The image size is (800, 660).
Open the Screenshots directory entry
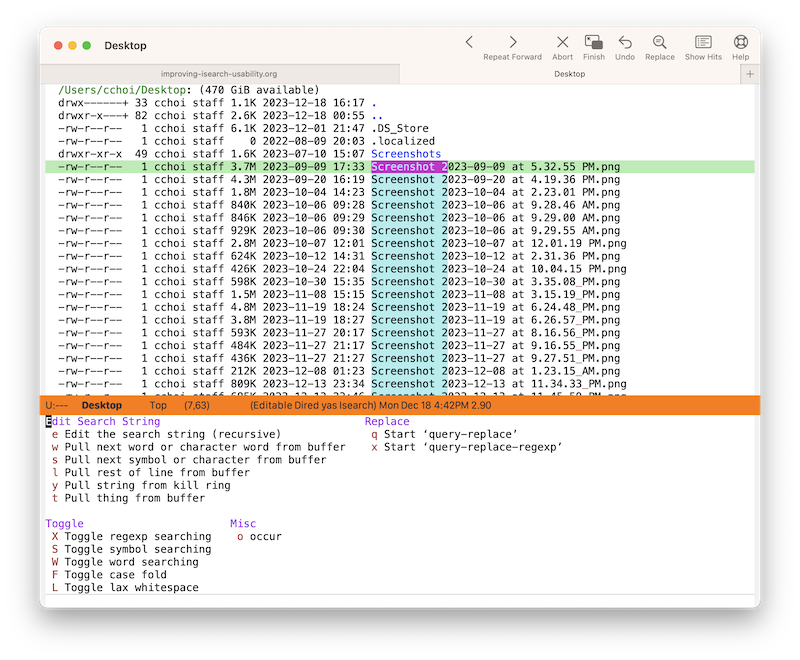[x=406, y=154]
